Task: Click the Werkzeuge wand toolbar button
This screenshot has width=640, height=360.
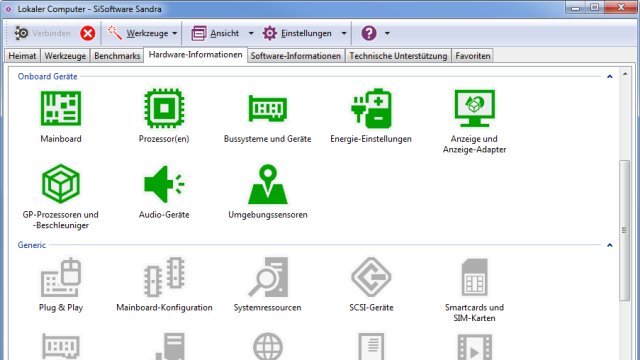Action: [137, 33]
